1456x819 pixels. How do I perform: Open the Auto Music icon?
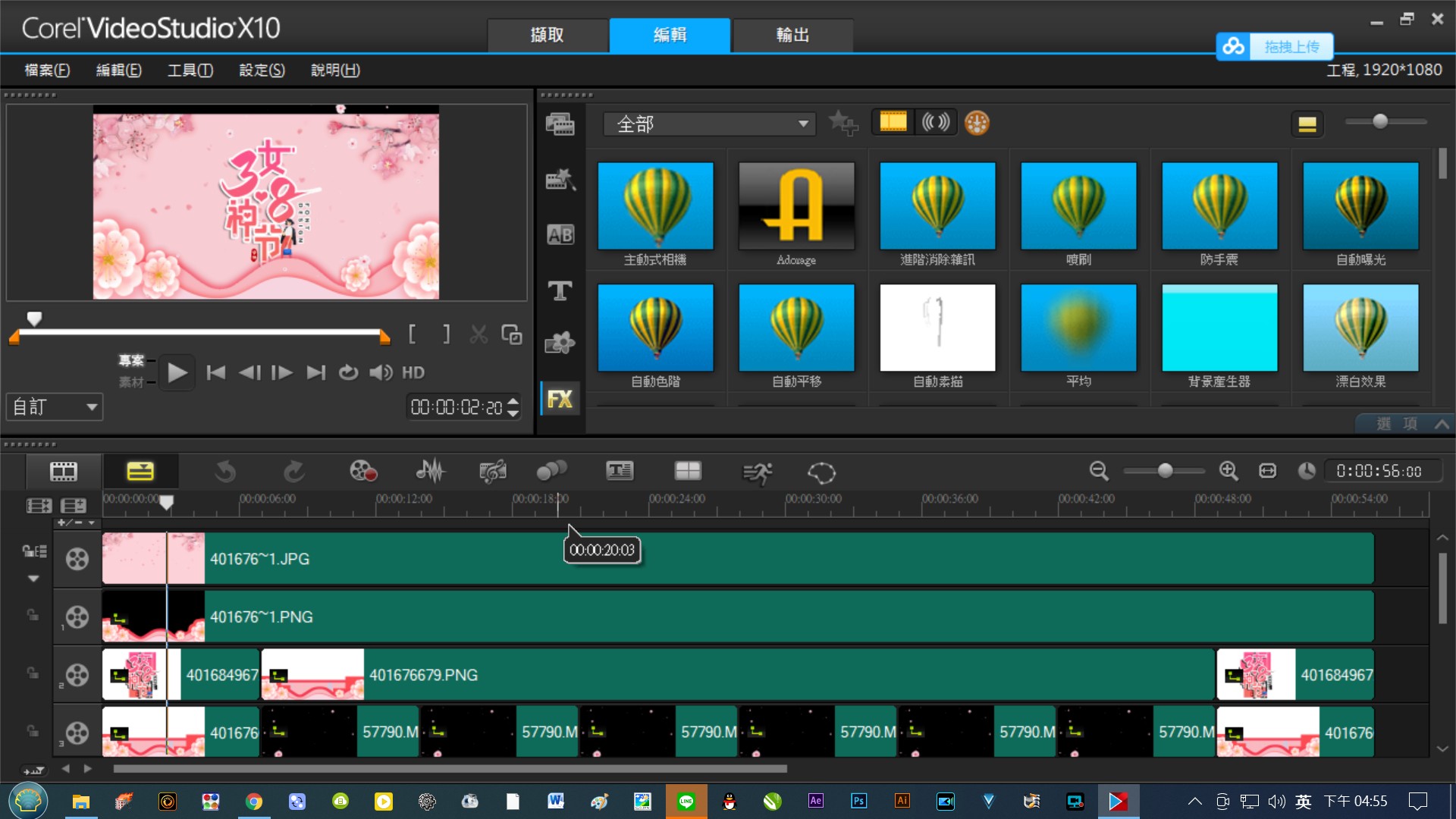pyautogui.click(x=493, y=472)
